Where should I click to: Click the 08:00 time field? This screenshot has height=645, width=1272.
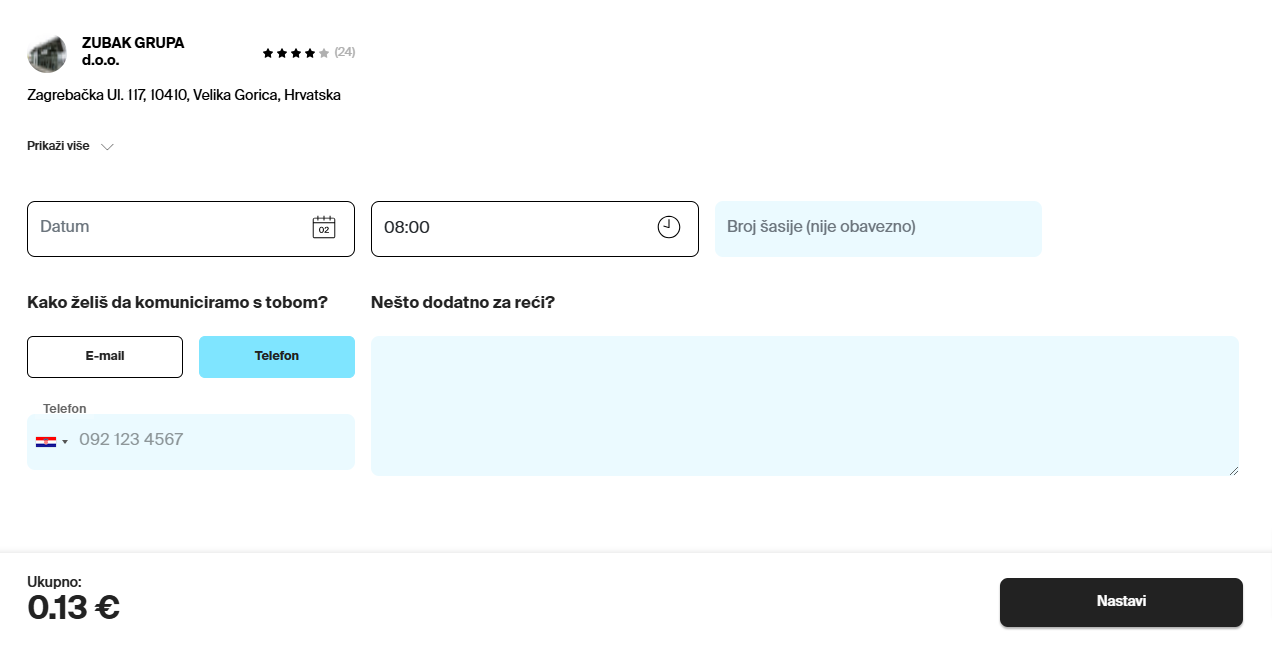535,229
